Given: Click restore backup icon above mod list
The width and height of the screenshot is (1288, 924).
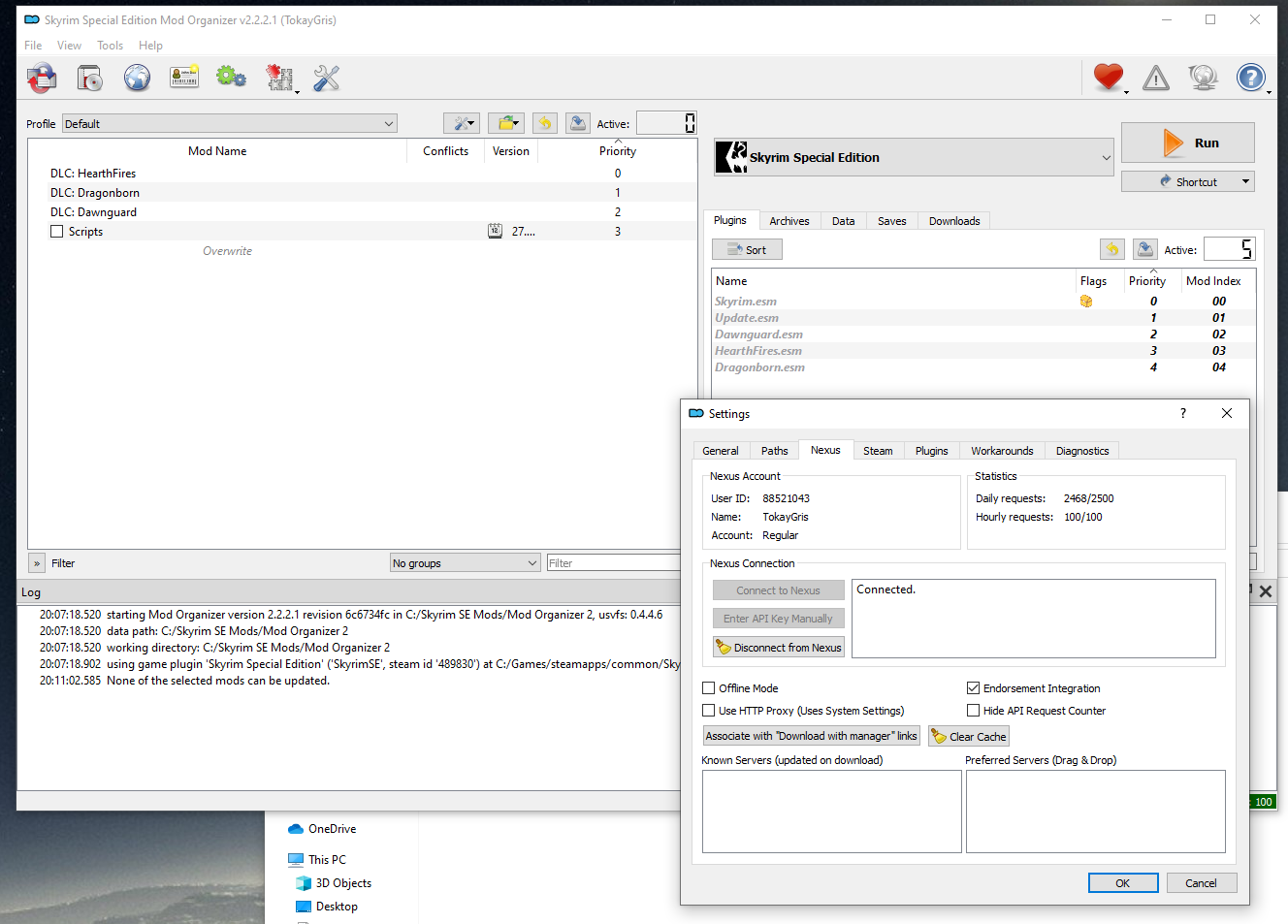Looking at the screenshot, I should click(545, 123).
